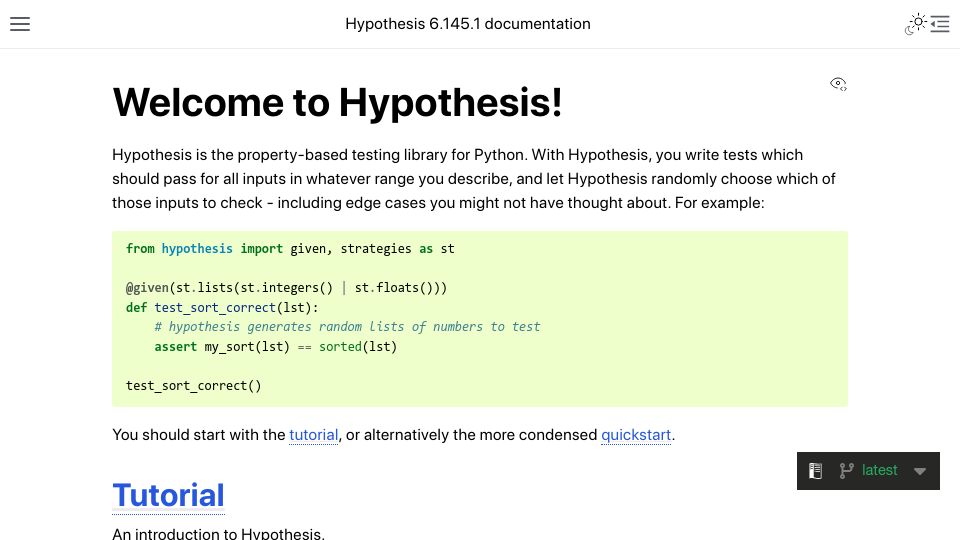This screenshot has width=960, height=540.
Task: Click the view page source eye icon
Action: [x=838, y=84]
